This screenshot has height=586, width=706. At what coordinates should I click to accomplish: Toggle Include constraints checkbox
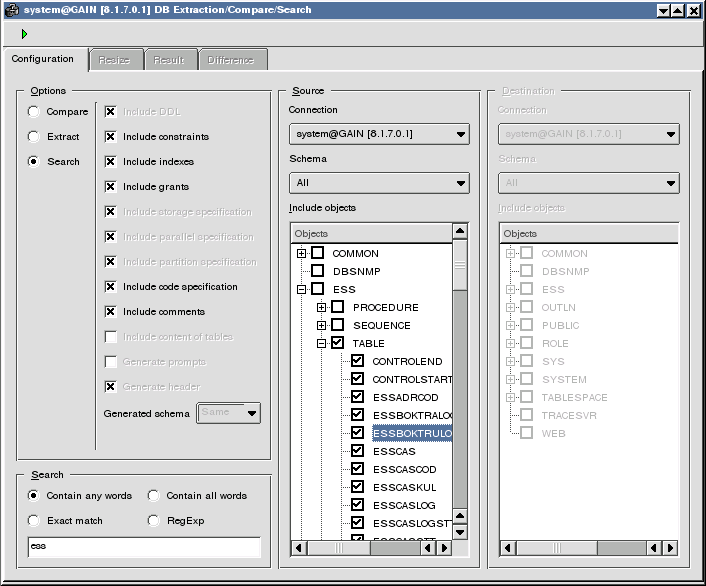point(111,137)
